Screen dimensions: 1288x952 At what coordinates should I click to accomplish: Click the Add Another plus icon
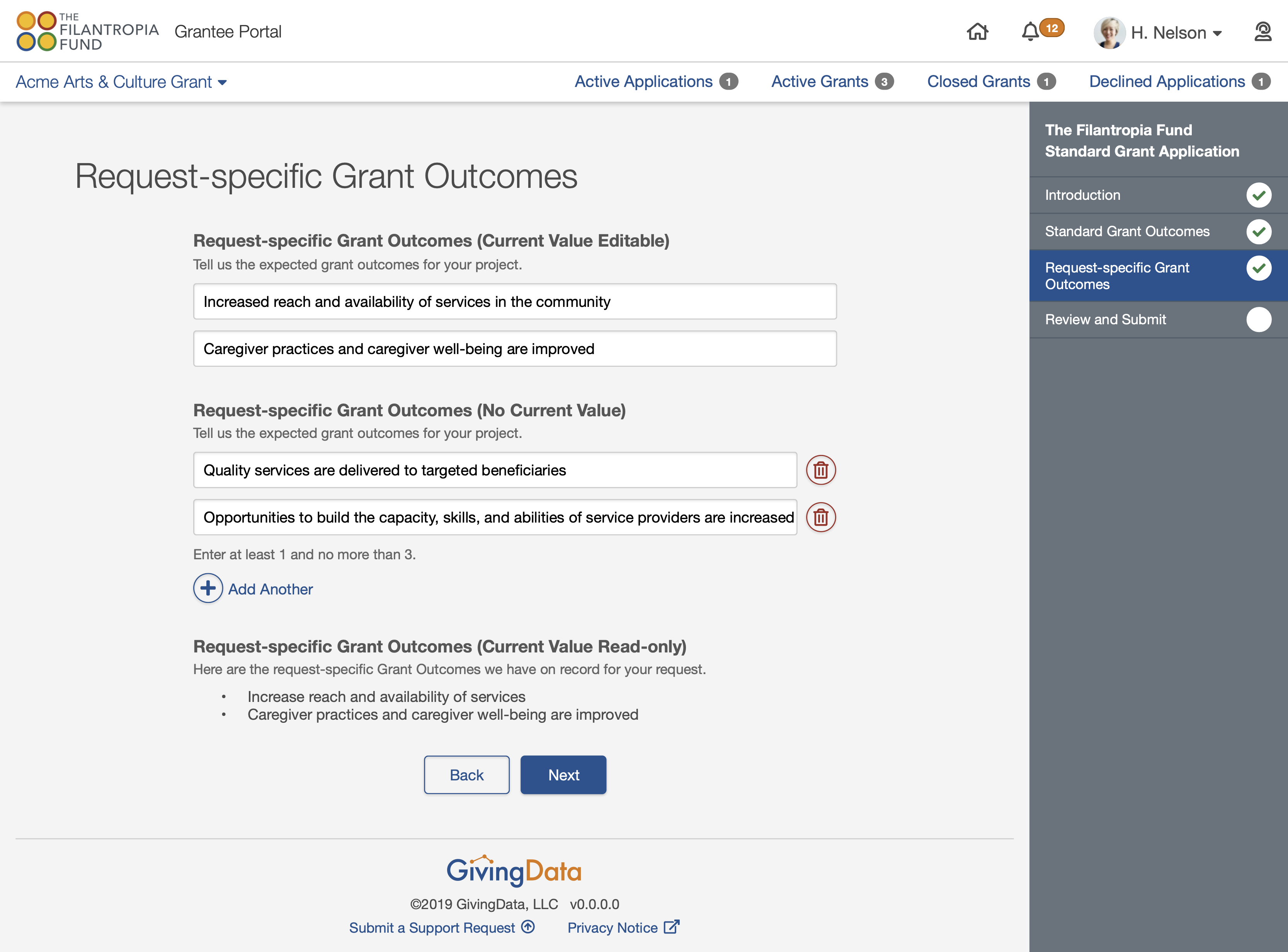point(208,588)
